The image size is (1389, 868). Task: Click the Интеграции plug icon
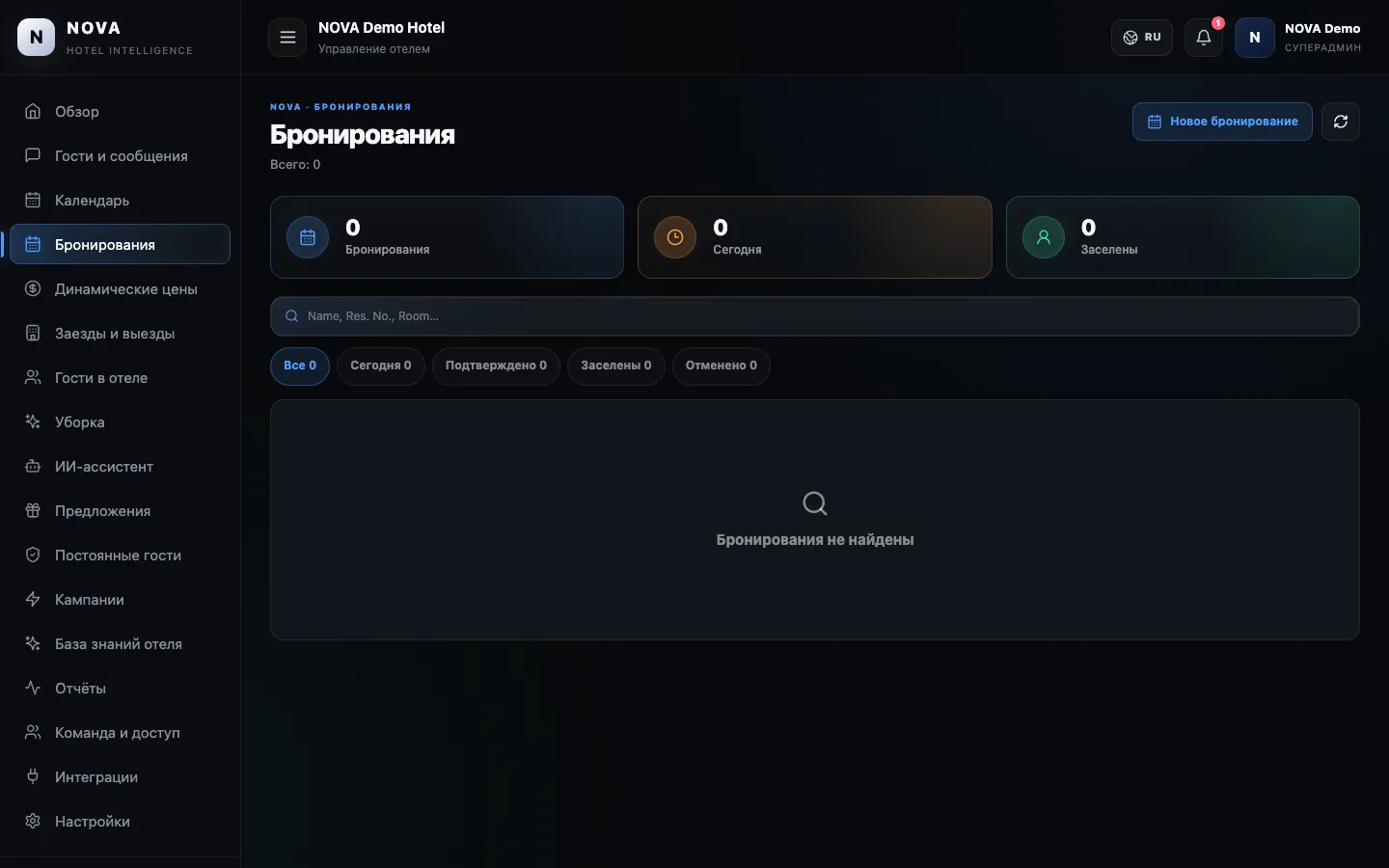[x=33, y=776]
